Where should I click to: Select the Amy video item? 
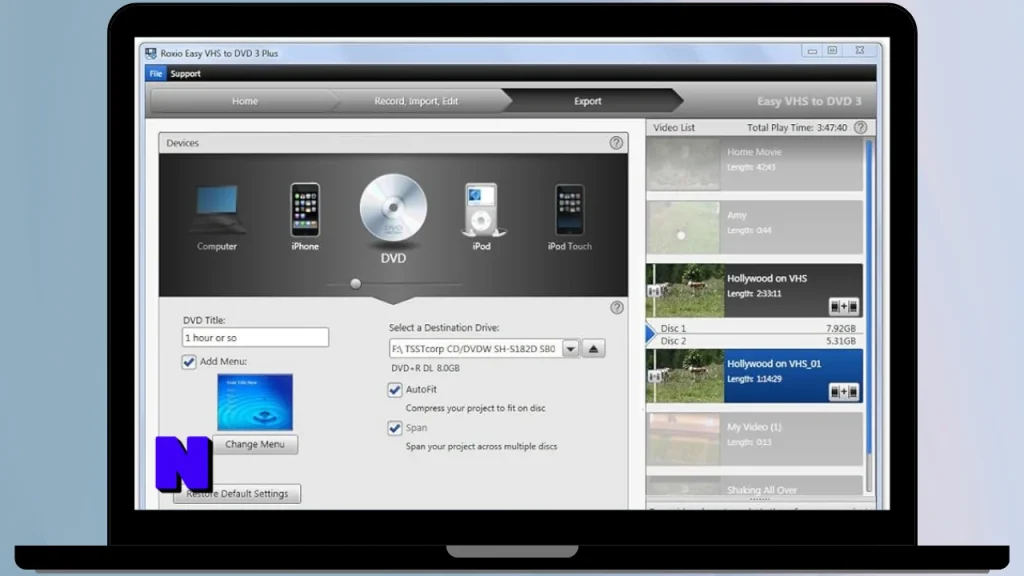(754, 227)
